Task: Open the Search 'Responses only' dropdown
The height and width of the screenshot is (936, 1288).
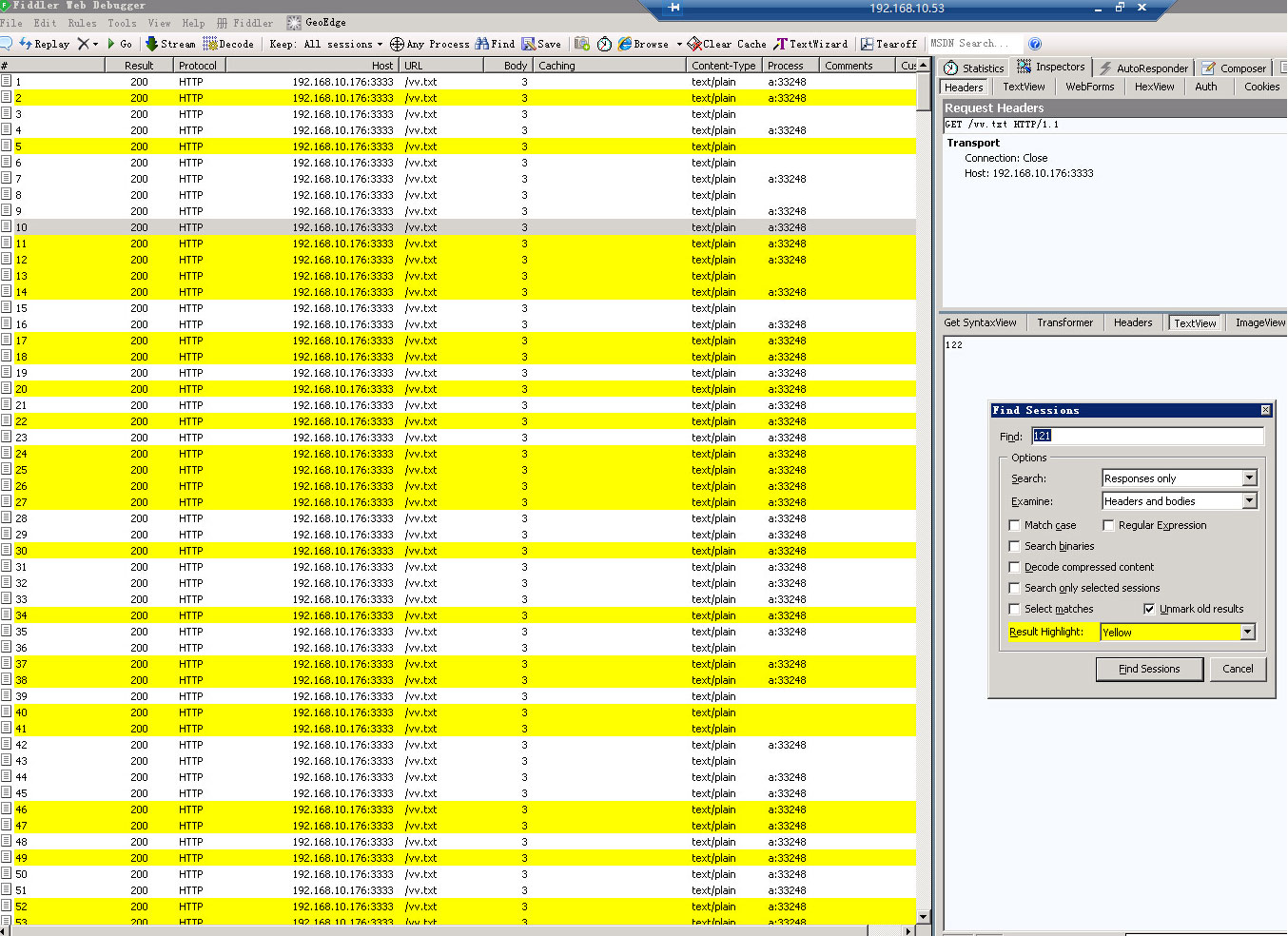Action: 1180,478
